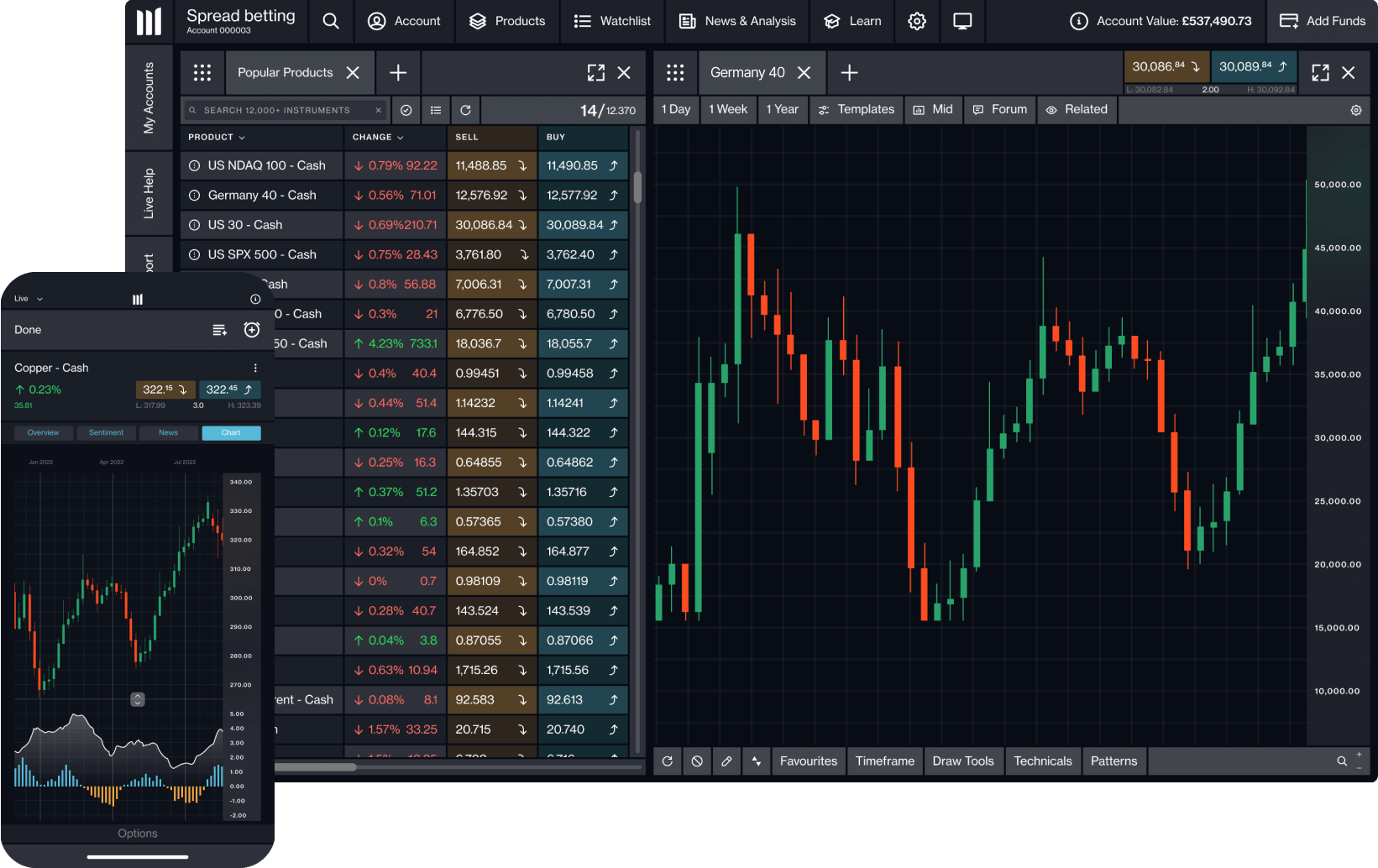The image size is (1378, 868).
Task: Open the list view icon beside the search bar
Action: 435,109
